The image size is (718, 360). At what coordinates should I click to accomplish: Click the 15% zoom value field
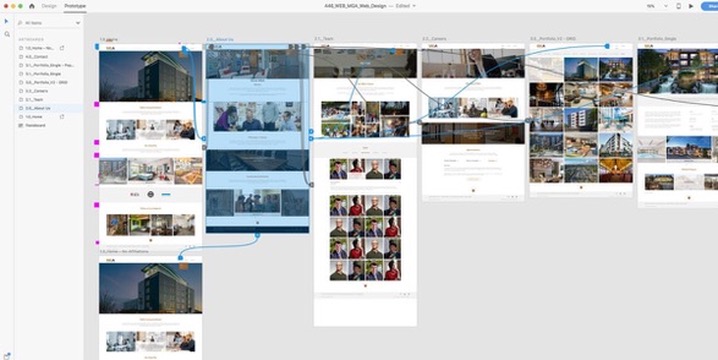[651, 6]
